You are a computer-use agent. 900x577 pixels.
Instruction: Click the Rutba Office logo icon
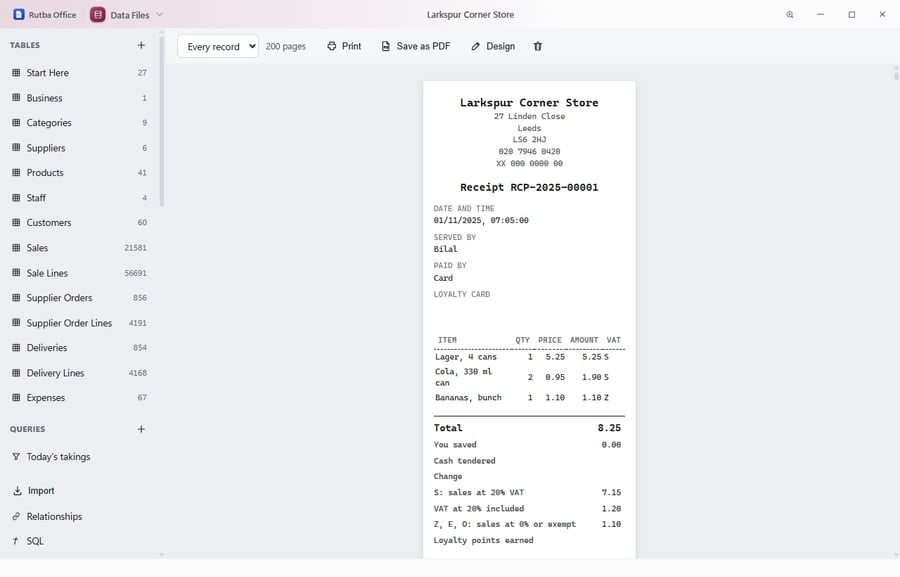[19, 14]
